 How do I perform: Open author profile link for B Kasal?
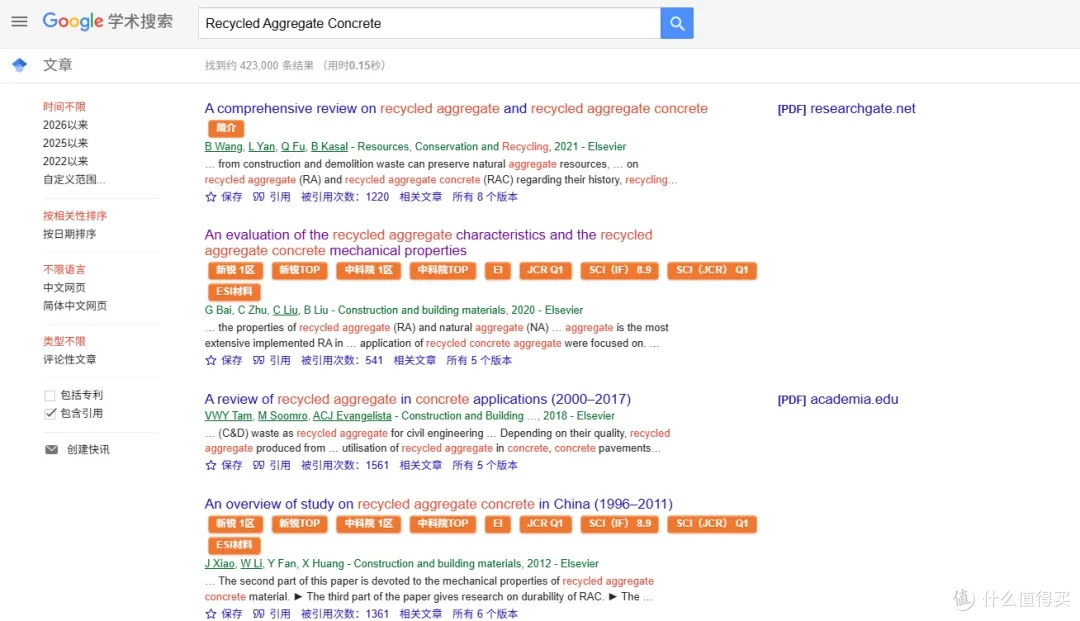coord(329,147)
